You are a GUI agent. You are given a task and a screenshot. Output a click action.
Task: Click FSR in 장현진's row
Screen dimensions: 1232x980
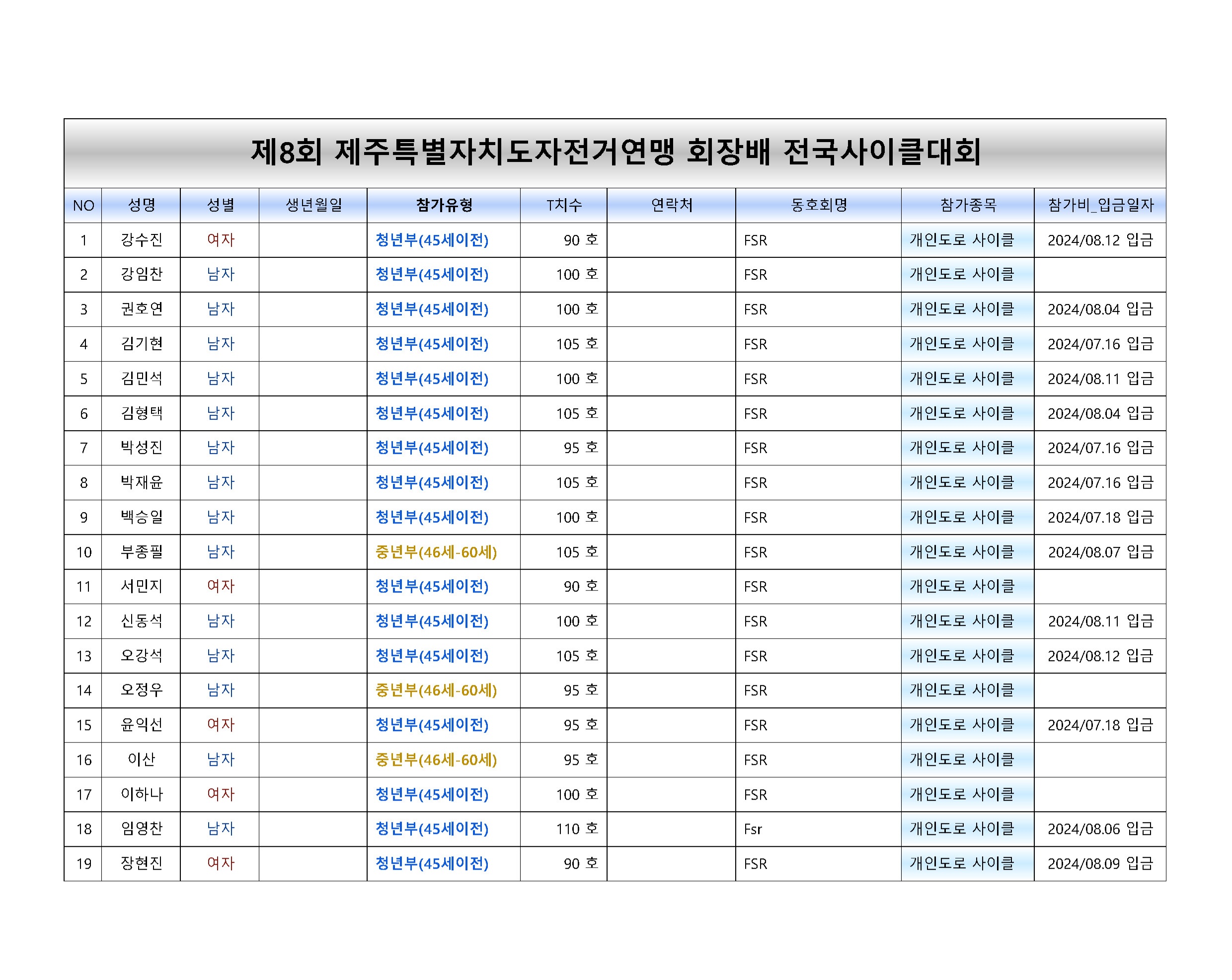pyautogui.click(x=756, y=865)
